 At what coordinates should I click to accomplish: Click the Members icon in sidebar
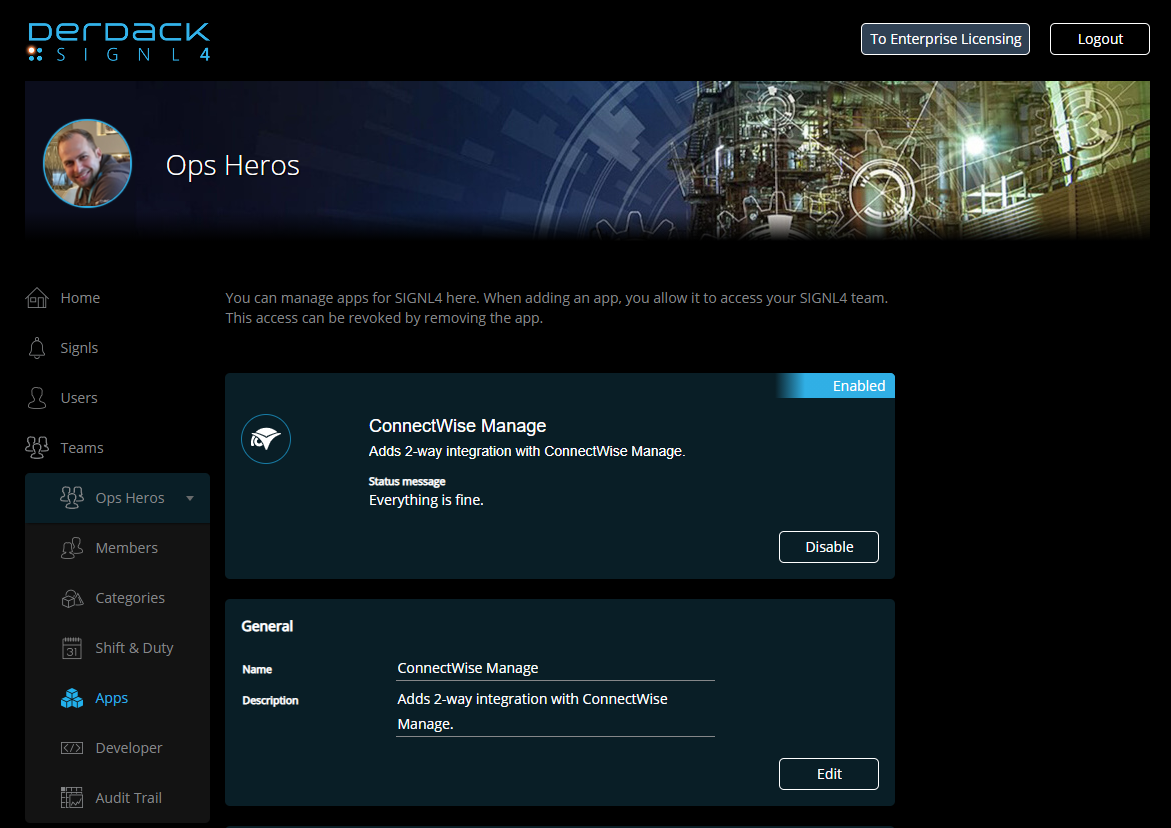click(72, 548)
